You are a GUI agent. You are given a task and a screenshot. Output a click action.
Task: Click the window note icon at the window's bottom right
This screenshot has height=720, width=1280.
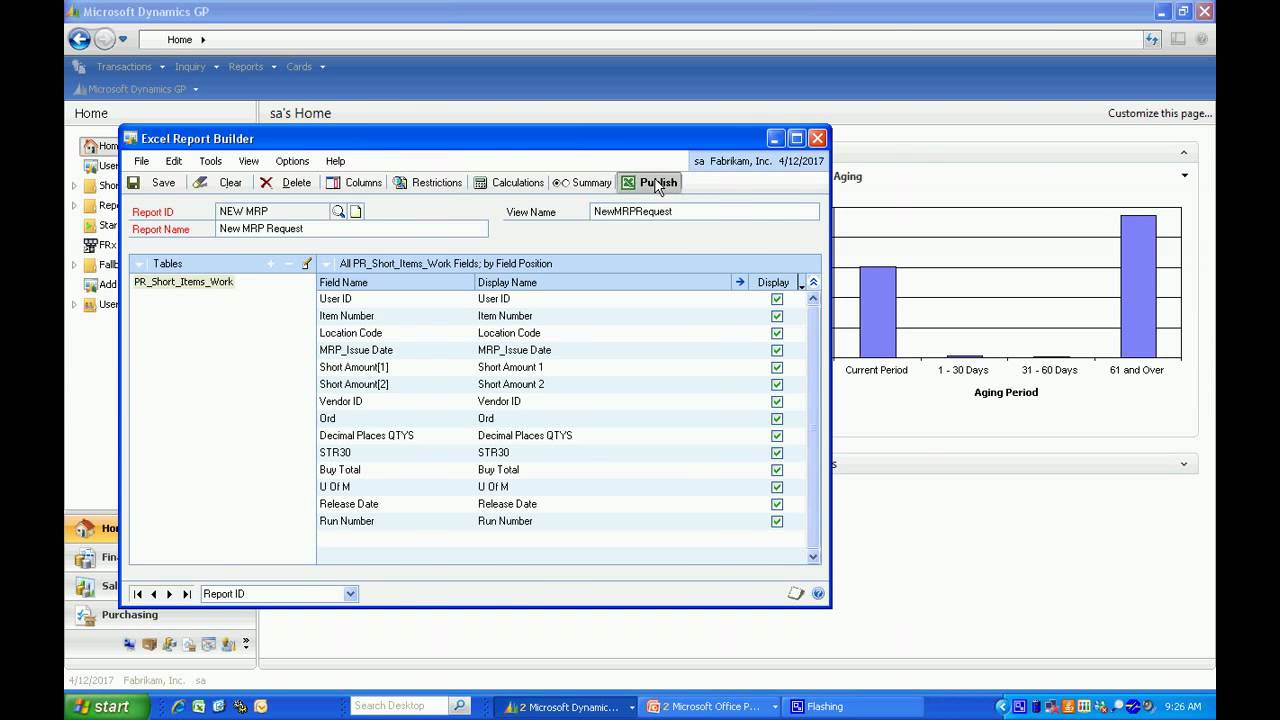coord(796,594)
